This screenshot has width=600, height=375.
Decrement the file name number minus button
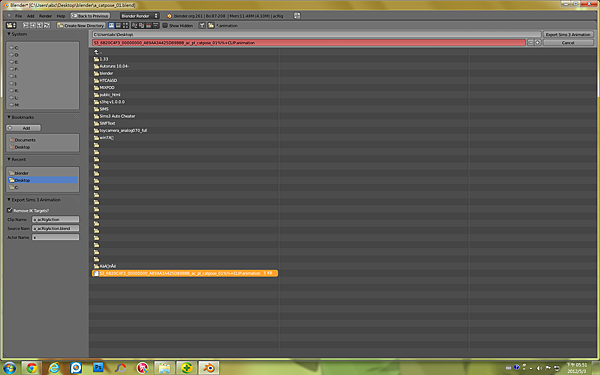[530, 42]
